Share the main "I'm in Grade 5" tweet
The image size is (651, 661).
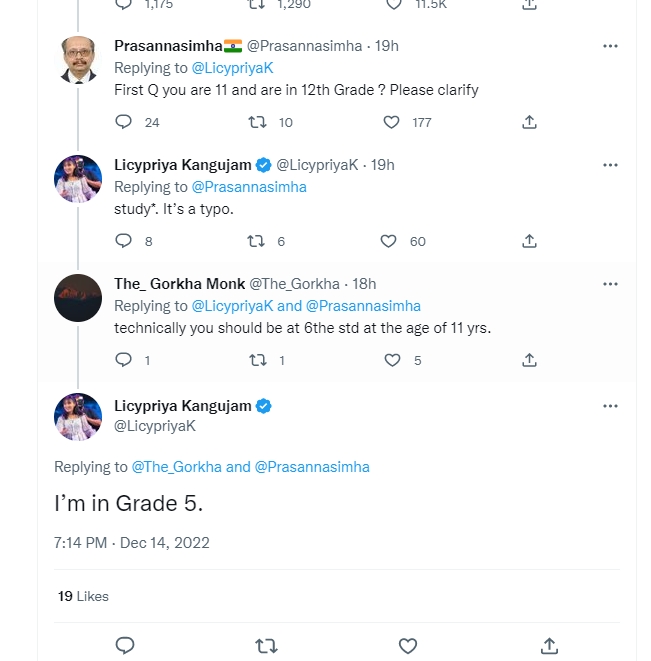click(x=548, y=645)
